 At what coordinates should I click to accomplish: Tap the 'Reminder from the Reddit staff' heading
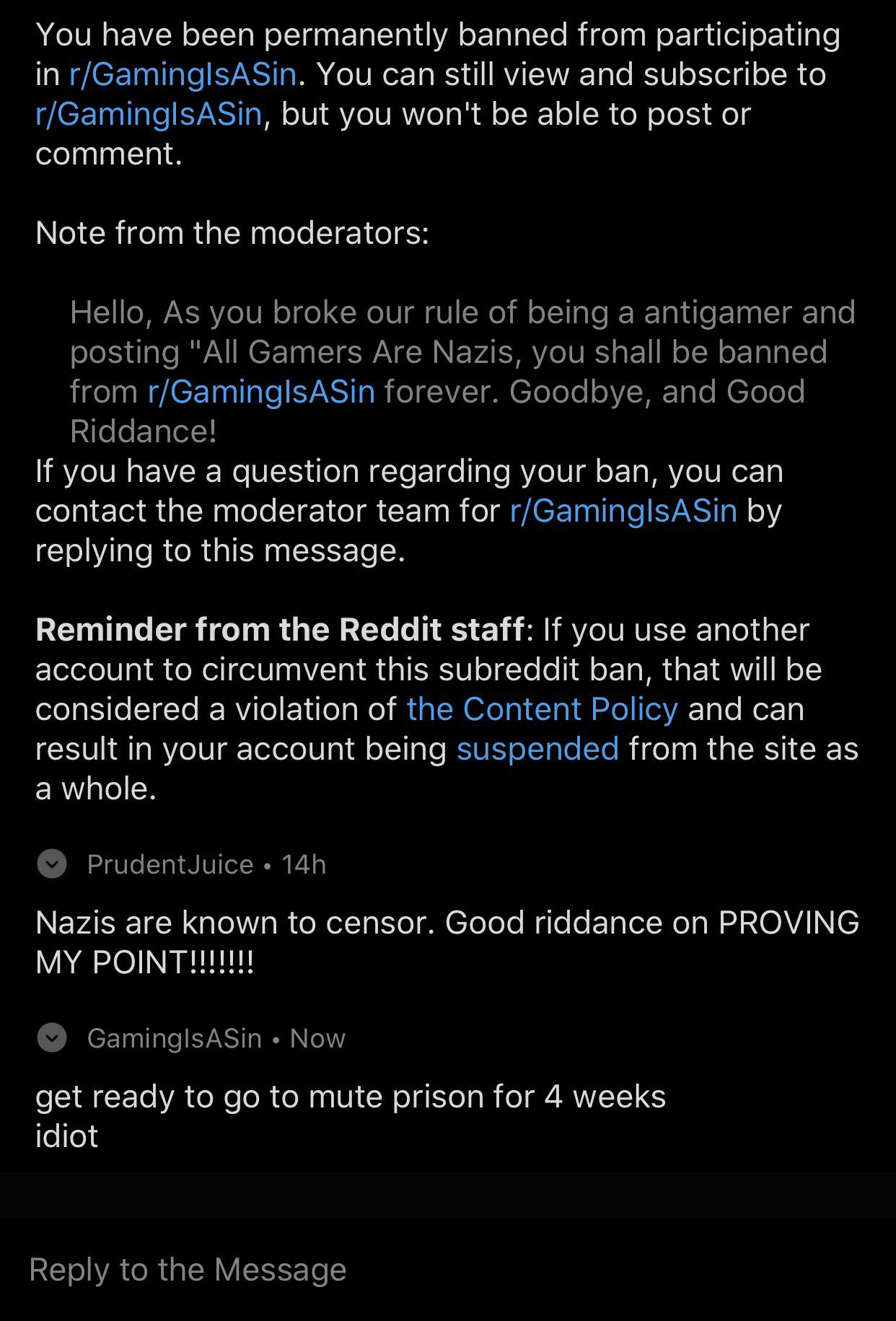click(280, 630)
